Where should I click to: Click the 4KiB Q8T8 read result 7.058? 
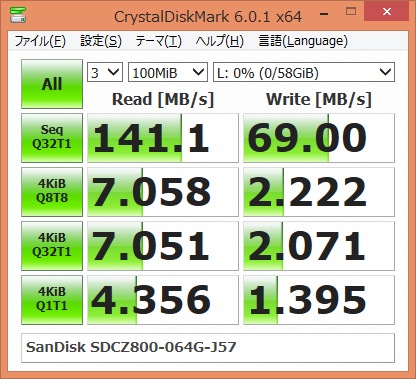click(x=163, y=192)
